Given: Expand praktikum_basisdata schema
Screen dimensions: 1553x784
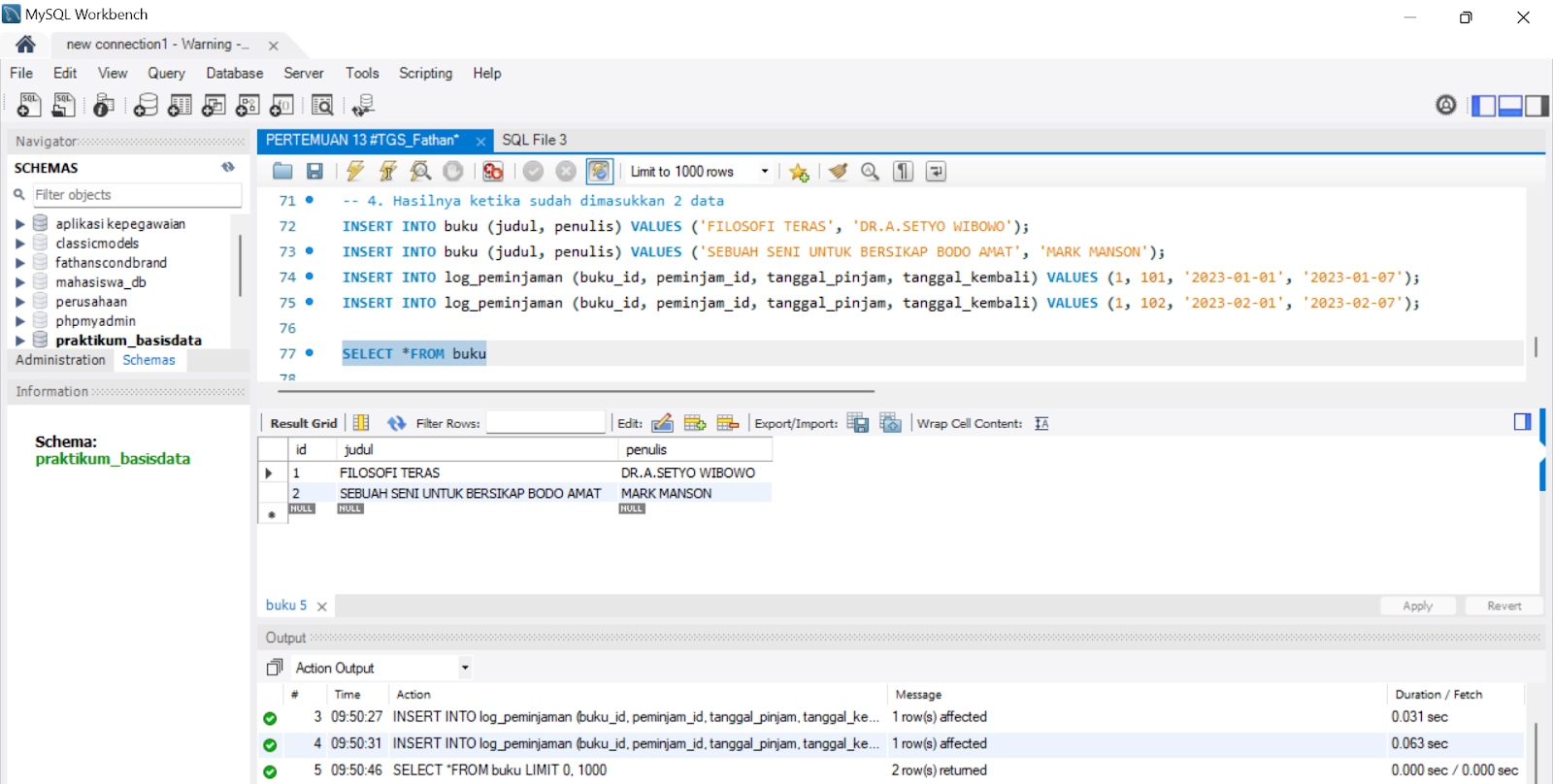Looking at the screenshot, I should click(20, 341).
